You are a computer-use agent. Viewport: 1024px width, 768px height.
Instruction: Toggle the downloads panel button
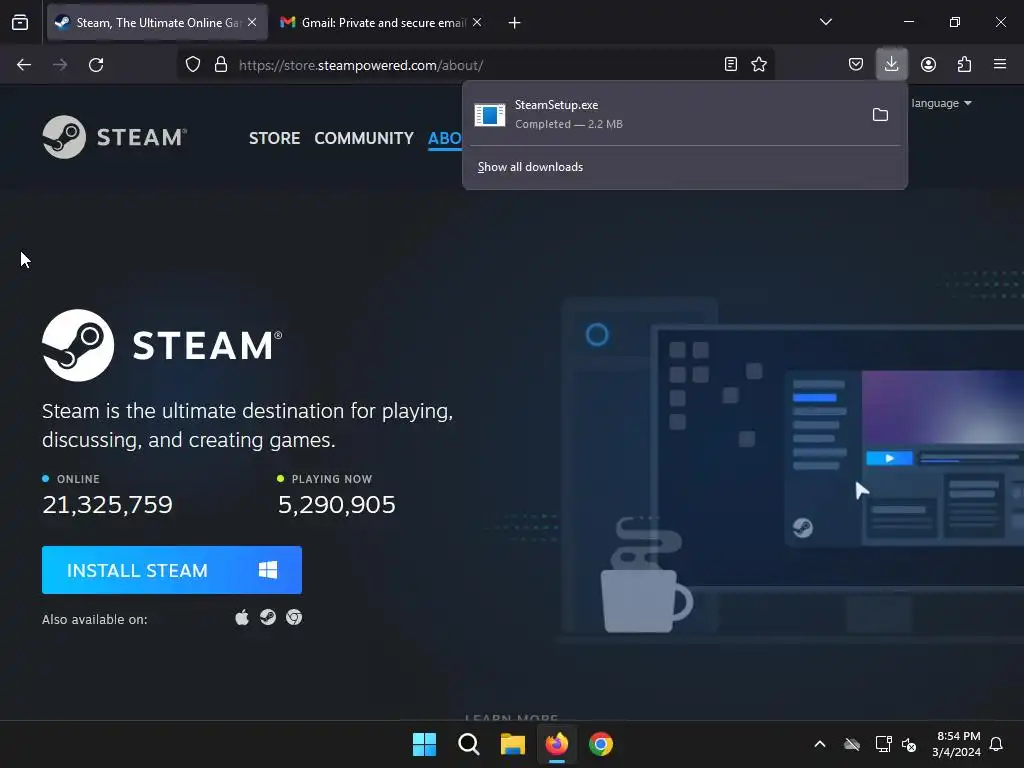891,64
